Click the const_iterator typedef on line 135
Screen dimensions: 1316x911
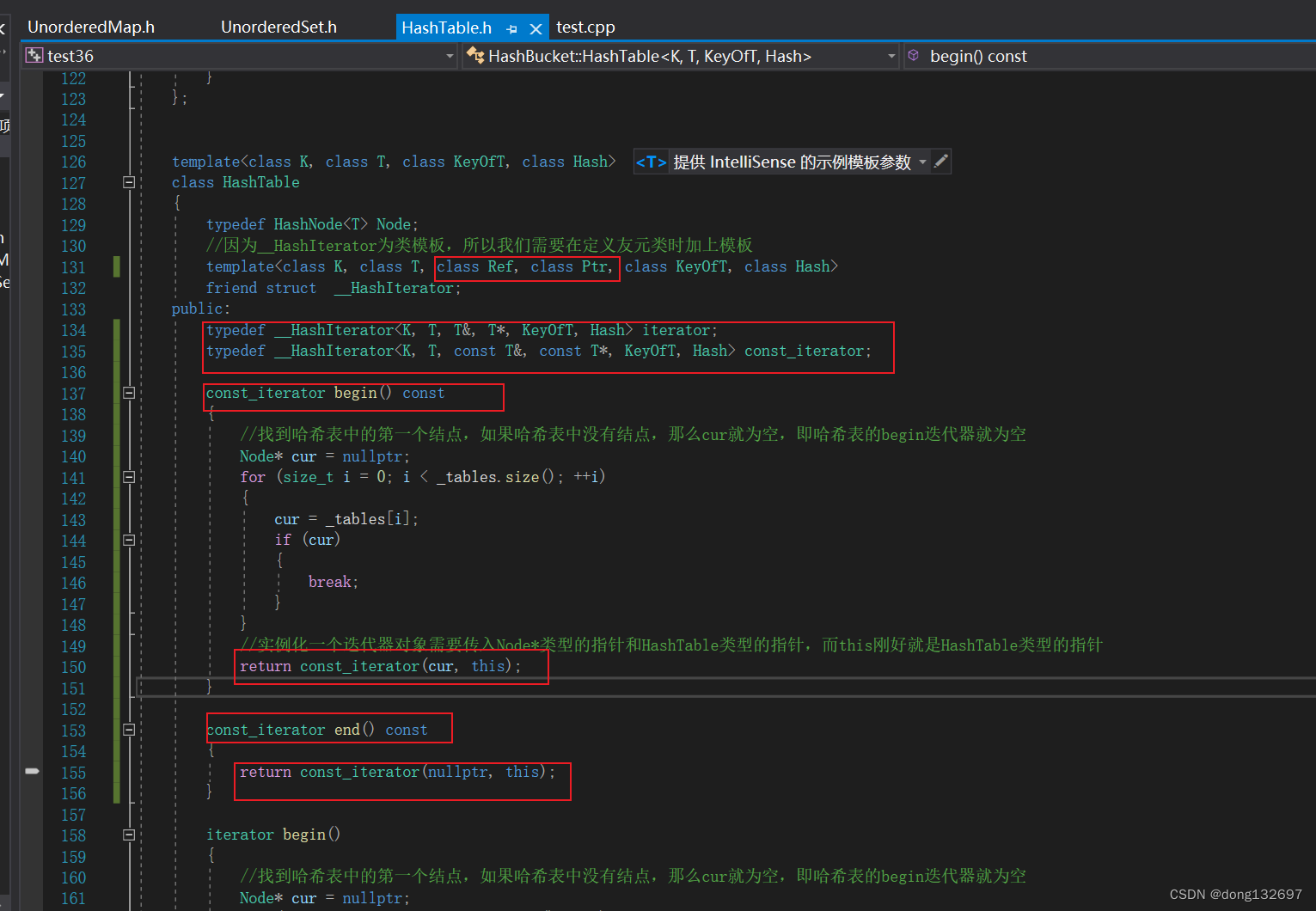(x=539, y=351)
